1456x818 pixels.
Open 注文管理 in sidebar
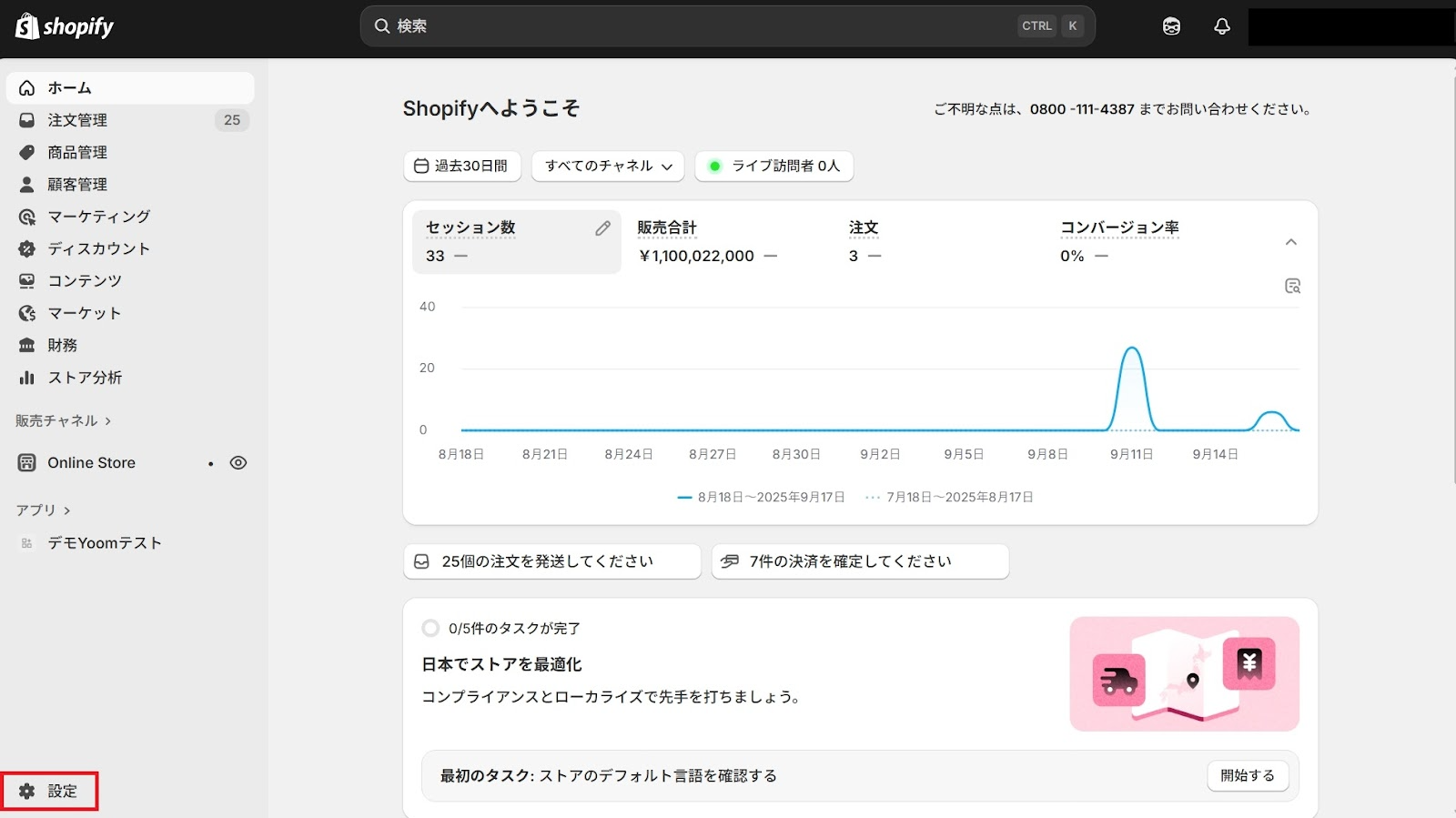pos(130,120)
